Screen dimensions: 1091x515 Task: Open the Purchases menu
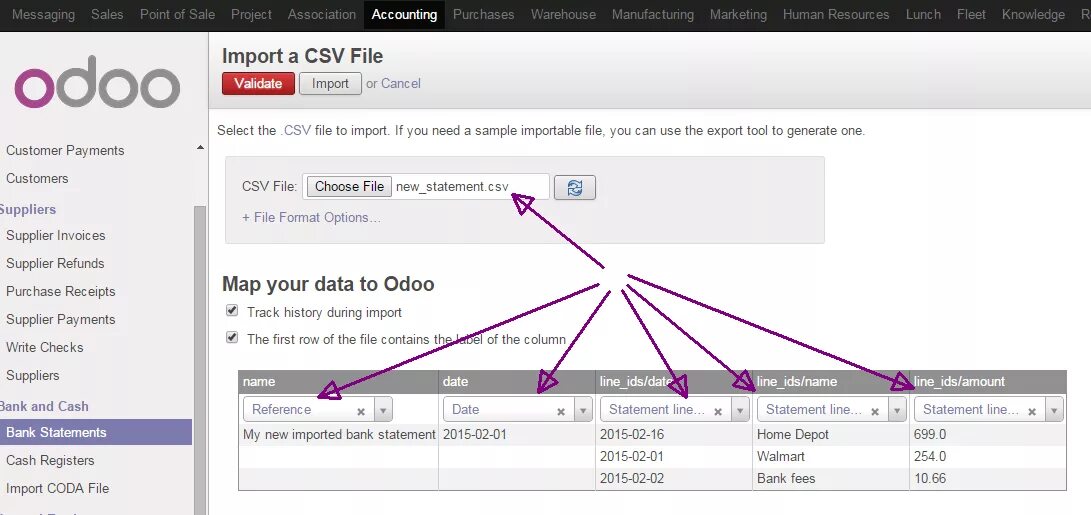484,15
